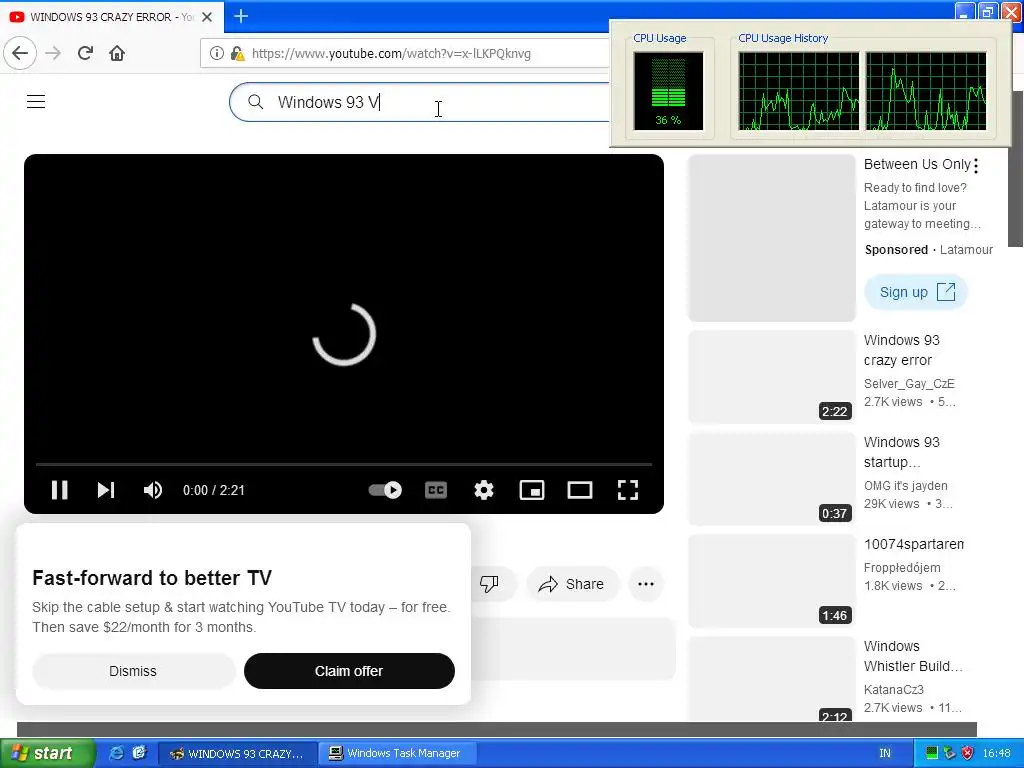Screen dimensions: 1024x768
Task: Open more actions three-dot button under video
Action: click(x=646, y=584)
